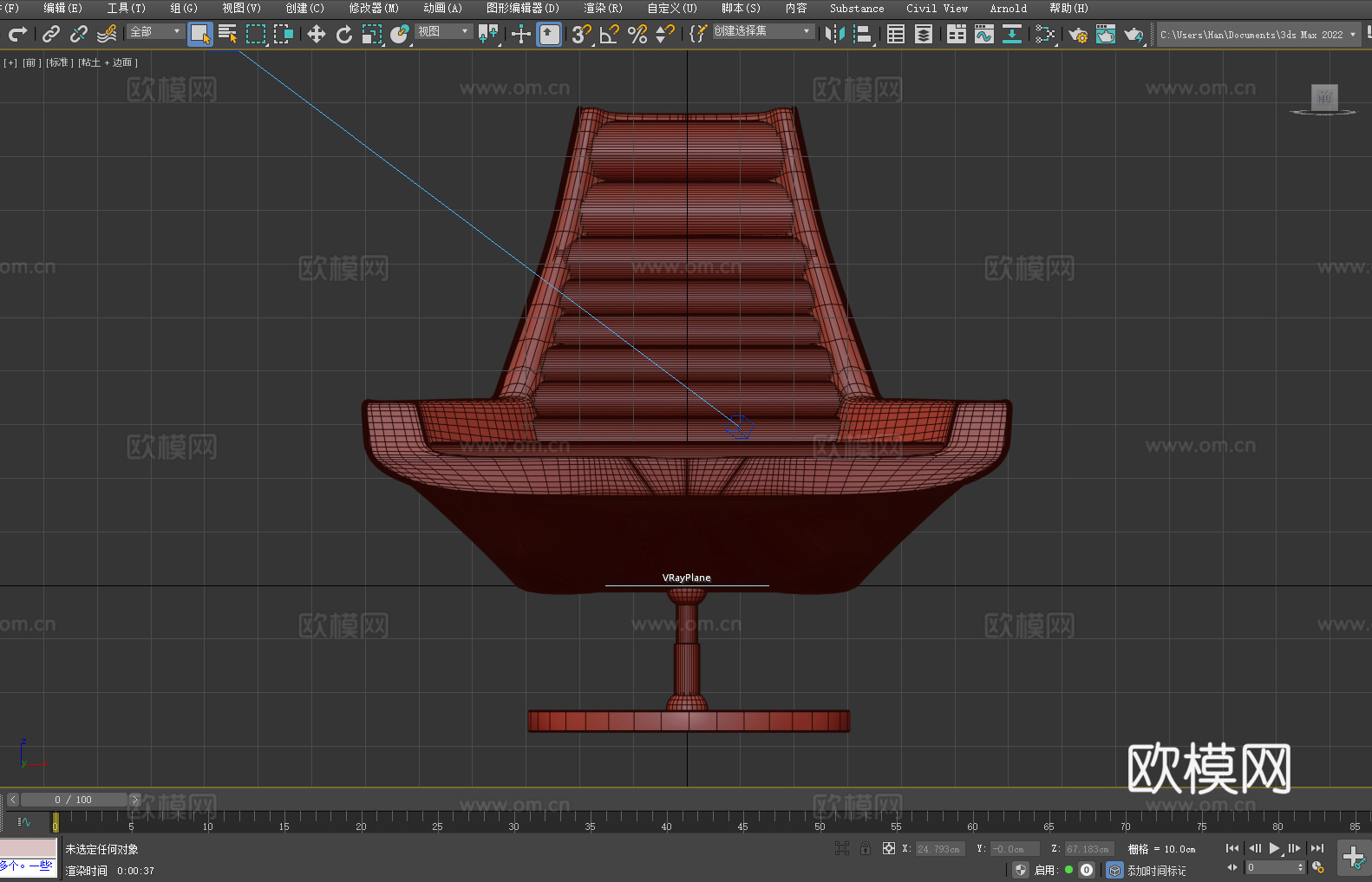This screenshot has height=882, width=1372.
Task: Step time slider left arrow
Action: pyautogui.click(x=12, y=800)
